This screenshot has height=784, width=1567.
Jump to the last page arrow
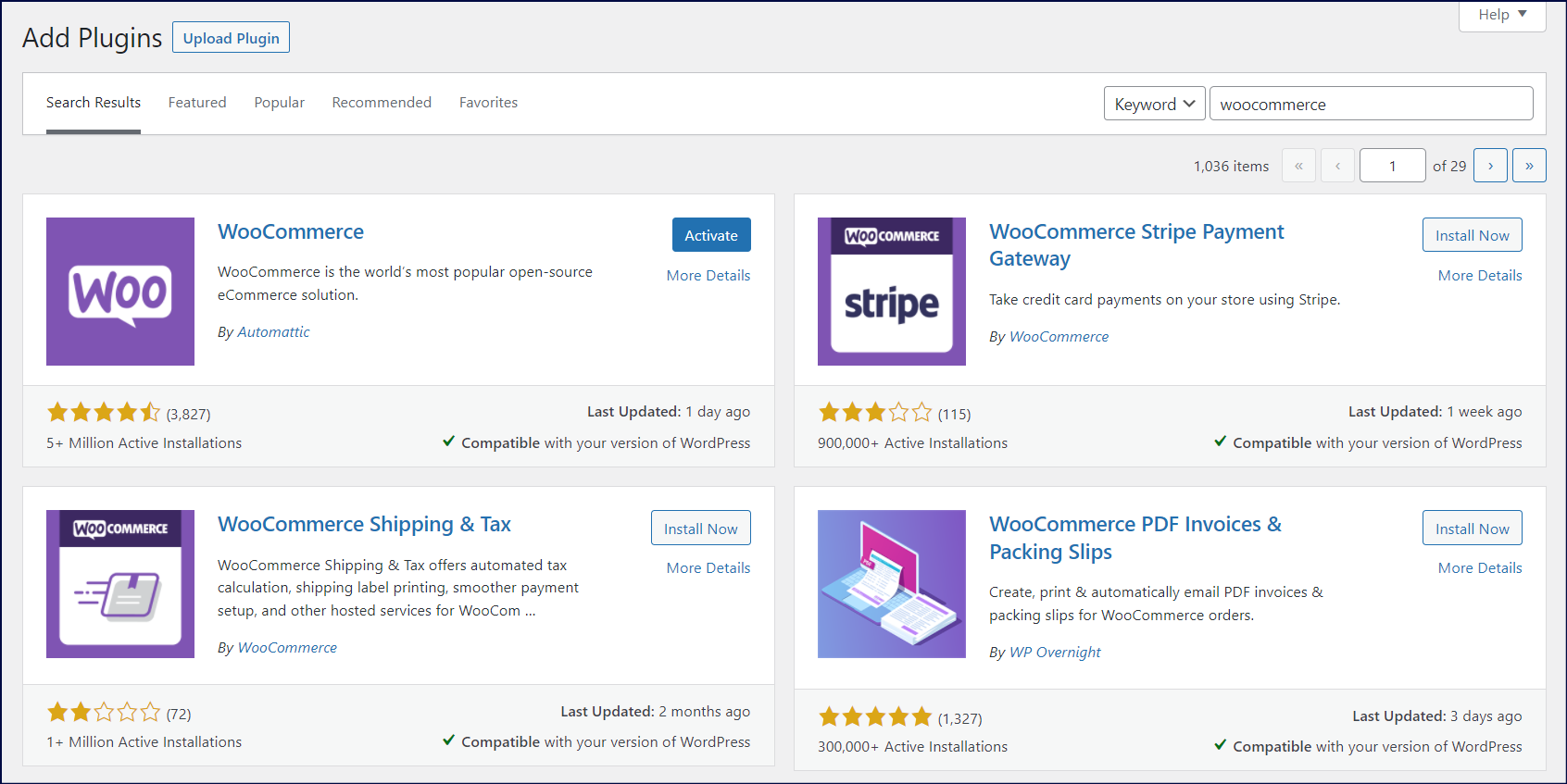click(1529, 166)
